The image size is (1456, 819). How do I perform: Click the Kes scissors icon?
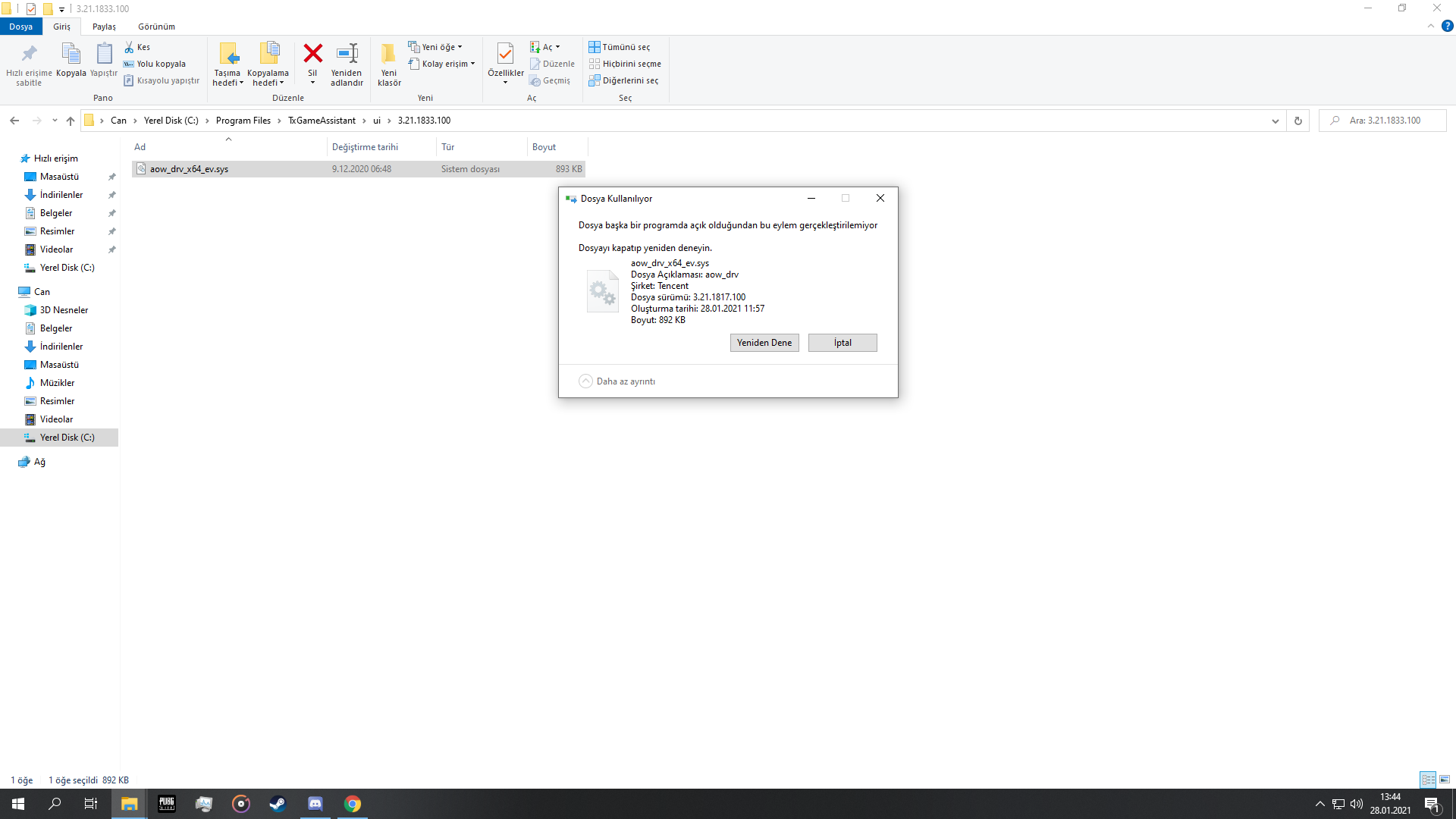tap(130, 47)
